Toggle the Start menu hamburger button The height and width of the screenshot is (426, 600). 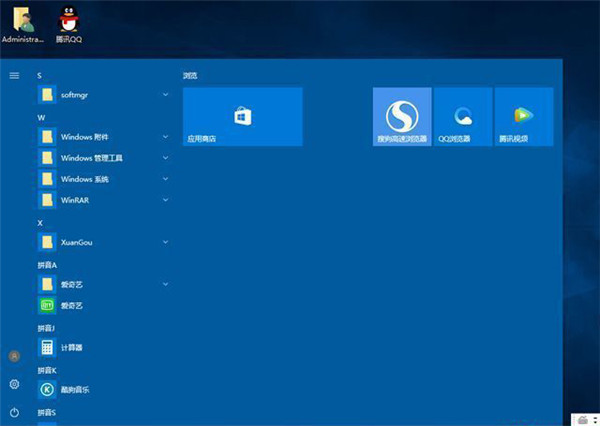point(14,75)
